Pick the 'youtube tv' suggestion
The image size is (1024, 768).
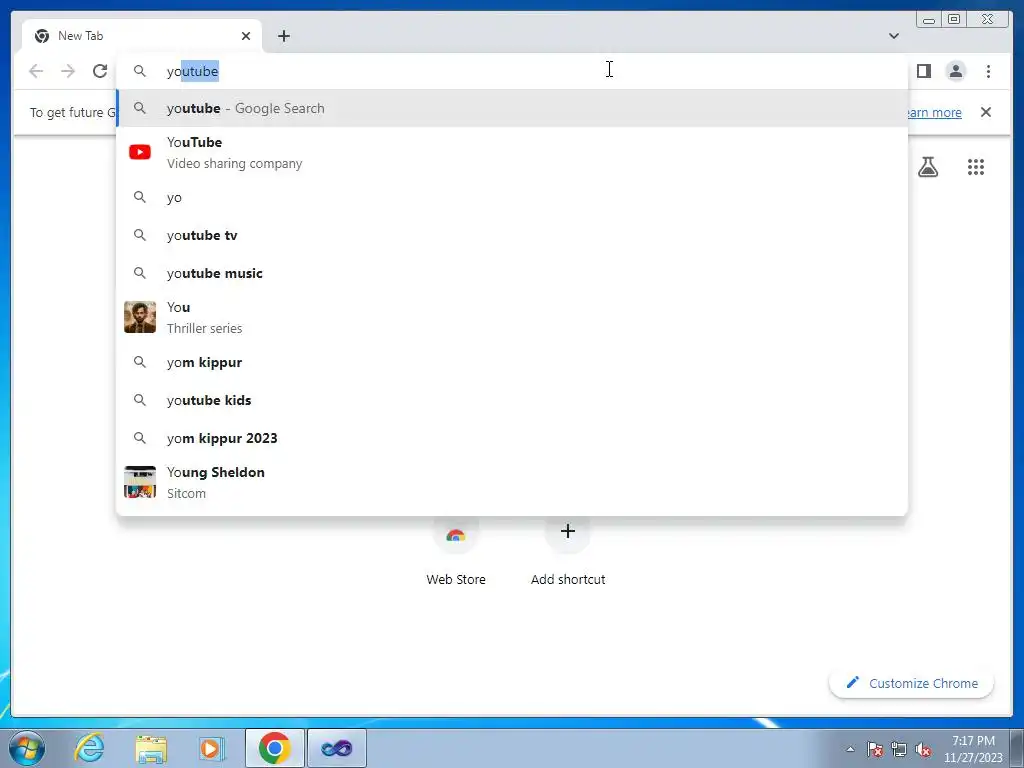click(x=512, y=235)
